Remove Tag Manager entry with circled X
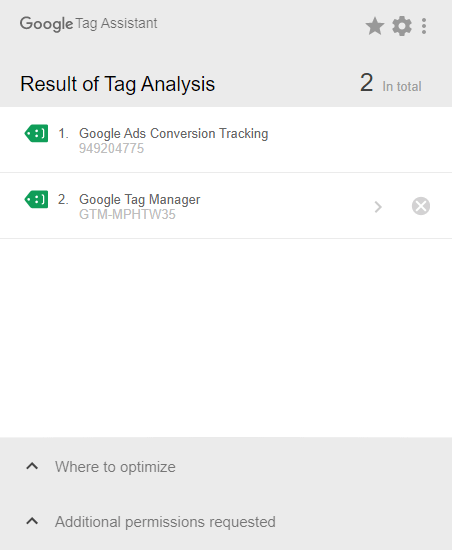The image size is (452, 550). coord(421,206)
